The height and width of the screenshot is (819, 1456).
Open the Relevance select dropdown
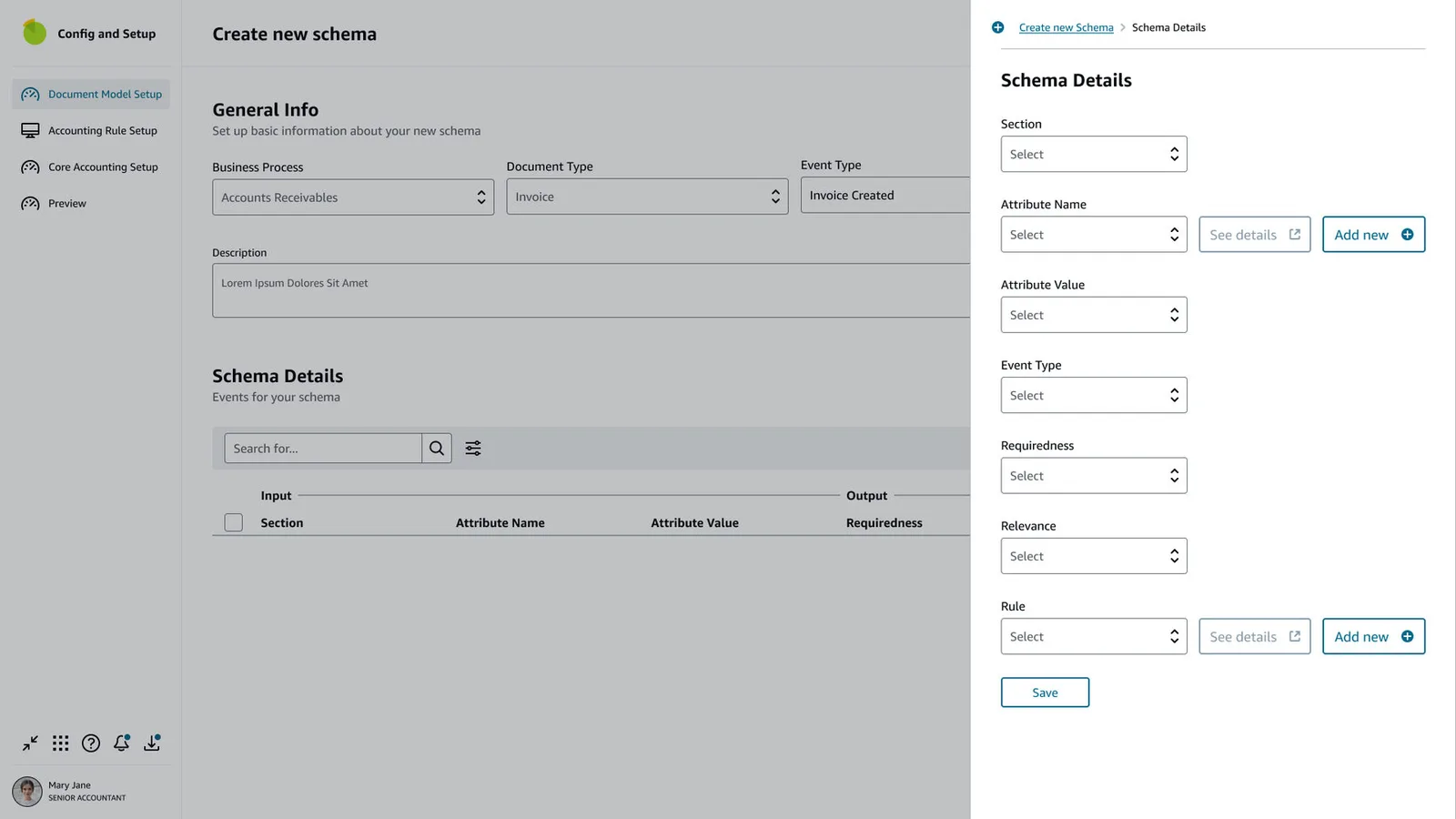[x=1094, y=556]
